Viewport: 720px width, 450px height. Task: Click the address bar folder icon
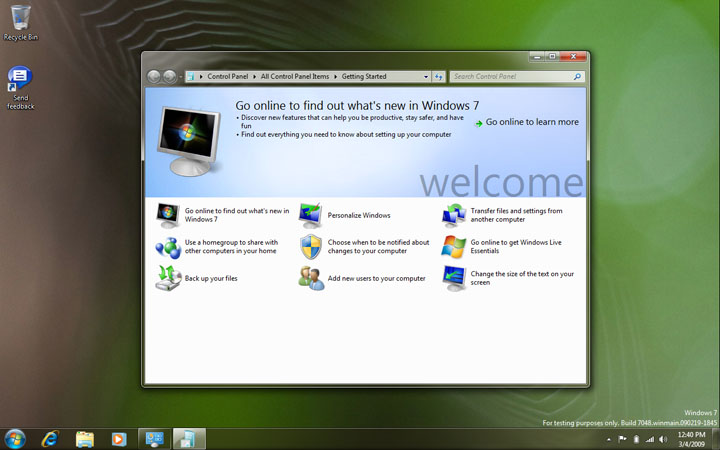click(191, 77)
